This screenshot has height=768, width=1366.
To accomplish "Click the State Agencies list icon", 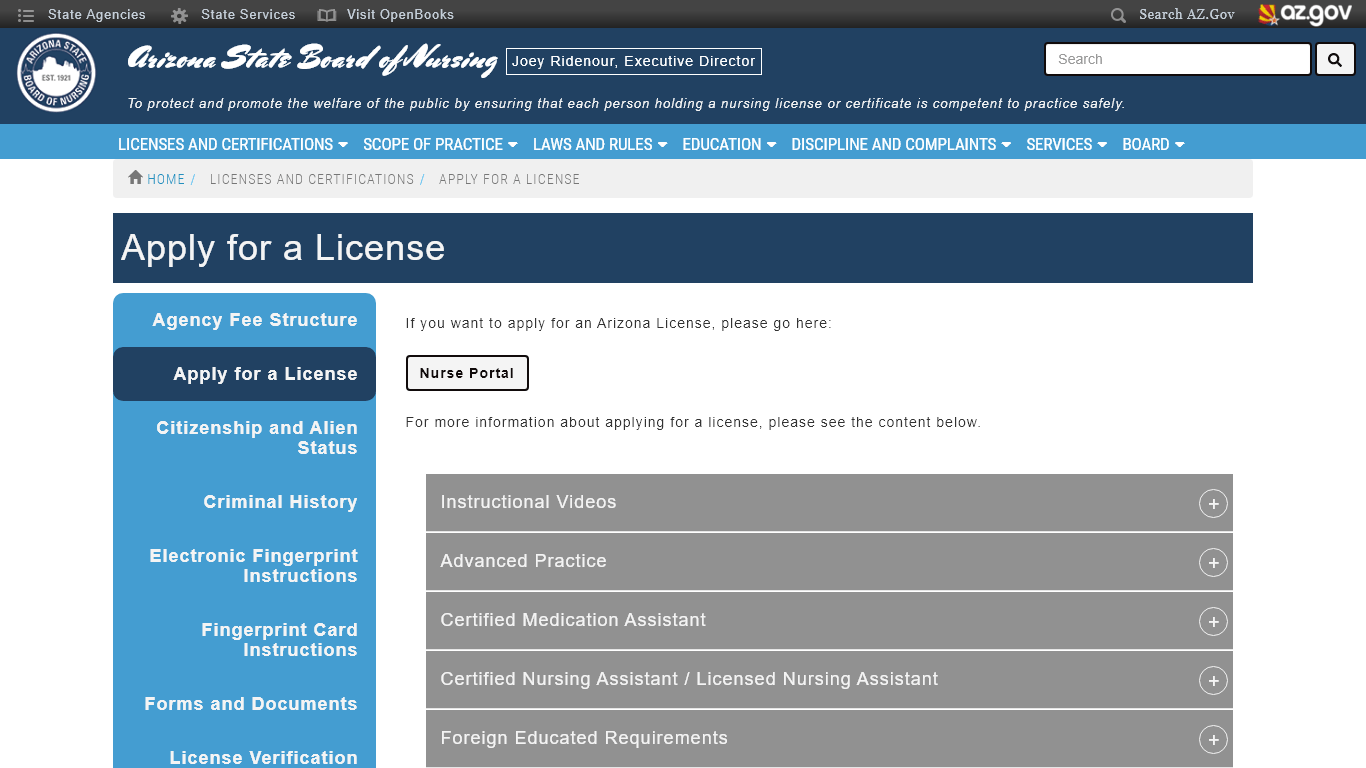I will 25,14.
